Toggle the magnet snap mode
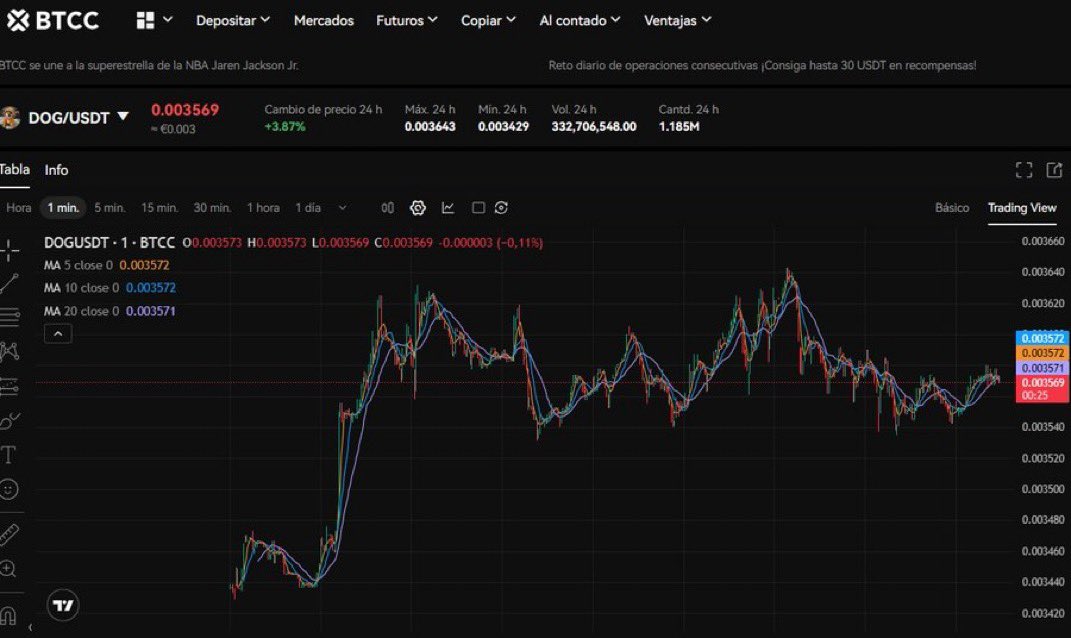Viewport: 1071px width, 638px height. click(x=8, y=616)
